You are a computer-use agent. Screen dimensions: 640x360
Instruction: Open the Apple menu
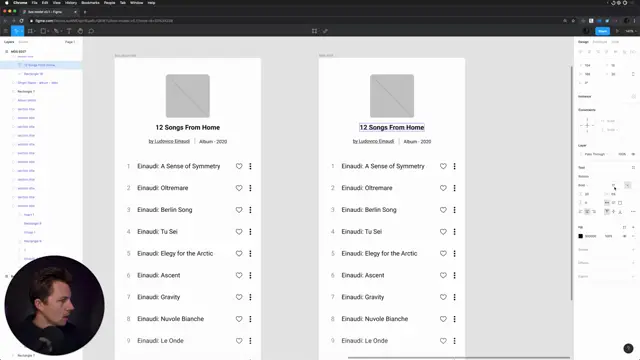click(x=7, y=3)
